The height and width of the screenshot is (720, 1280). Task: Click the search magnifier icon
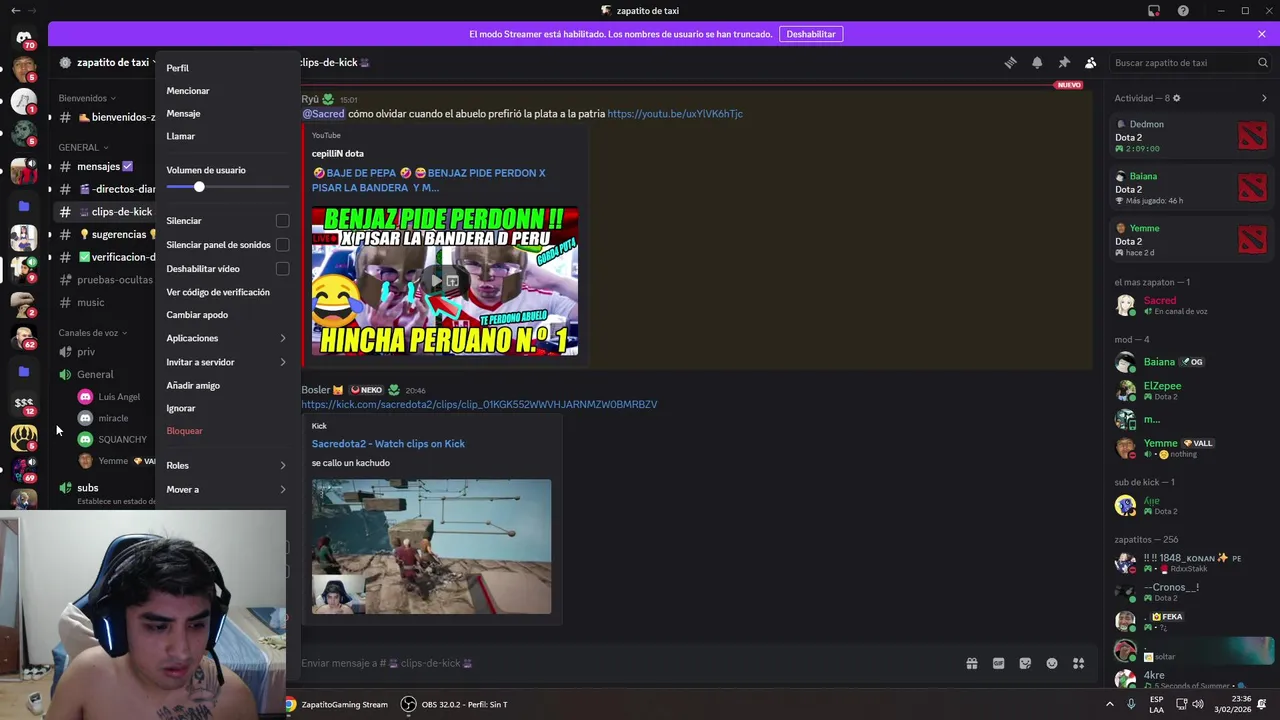pyautogui.click(x=1263, y=62)
